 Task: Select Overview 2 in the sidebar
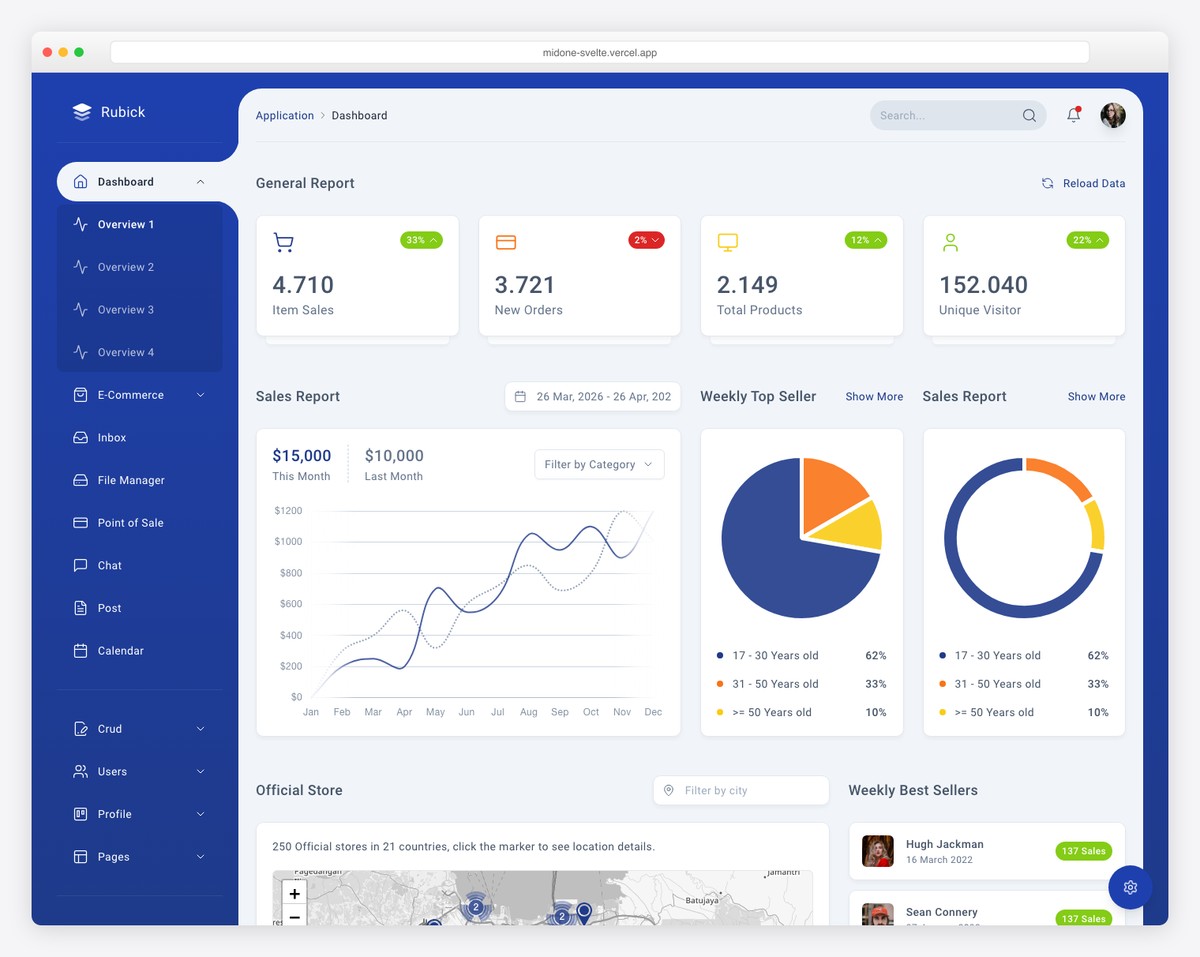coord(126,266)
